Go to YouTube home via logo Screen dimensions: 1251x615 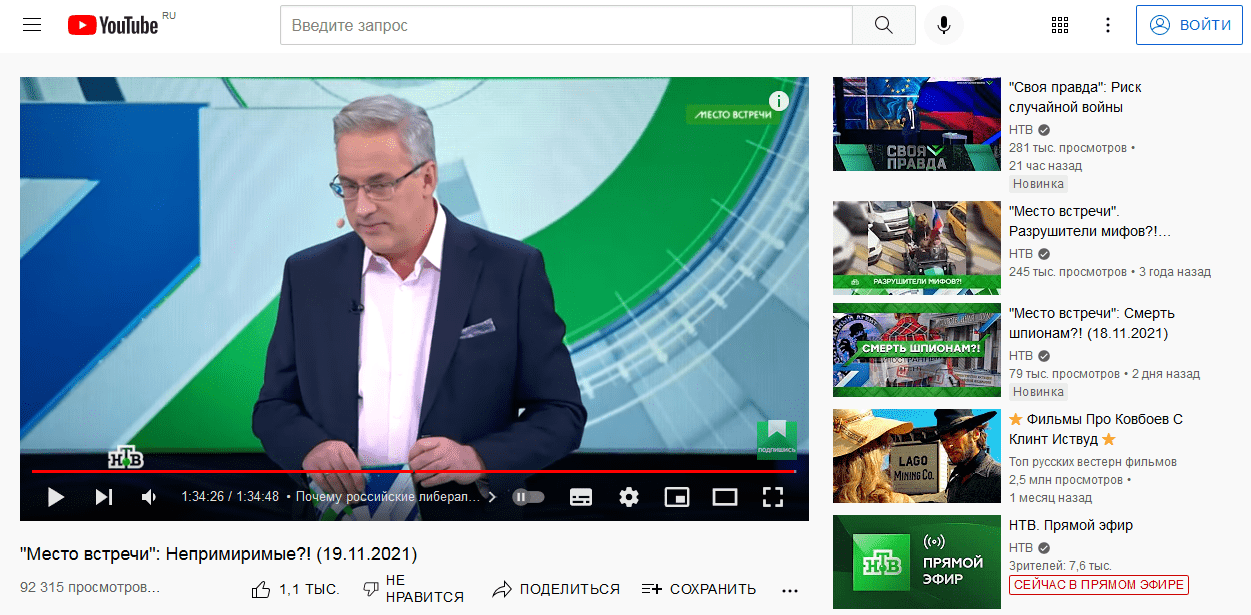[x=113, y=25]
